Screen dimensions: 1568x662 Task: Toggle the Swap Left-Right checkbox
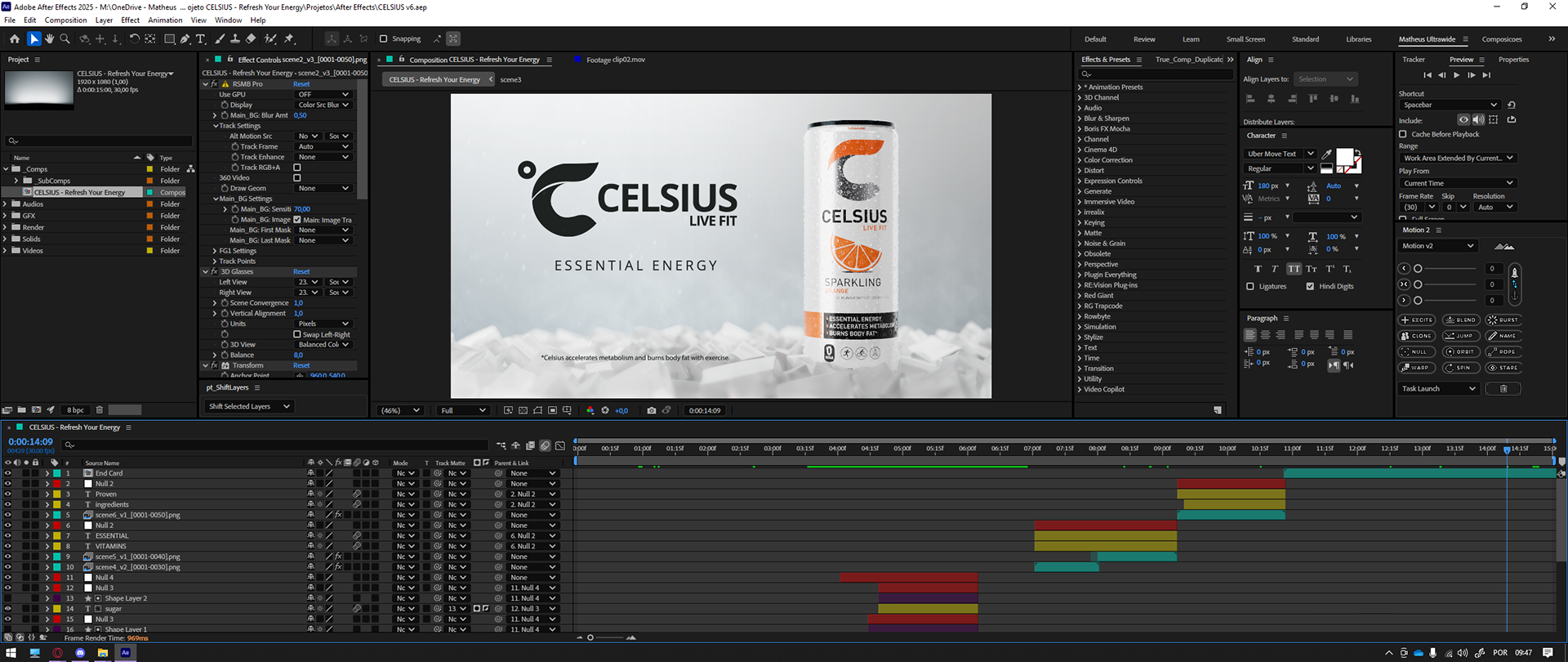click(x=297, y=334)
